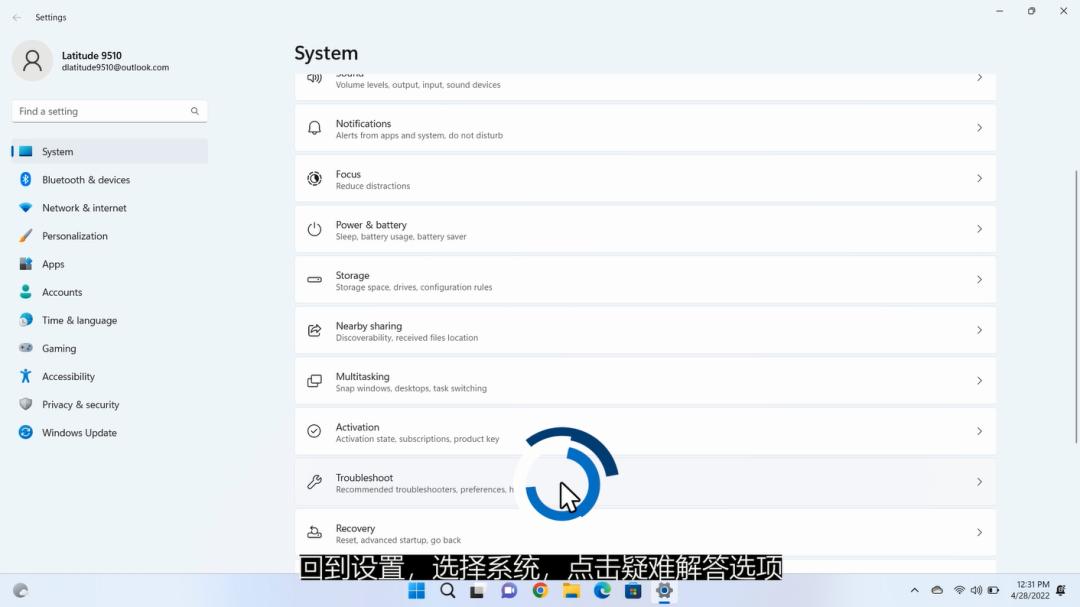Open the Notifications settings row
Image resolution: width=1080 pixels, height=607 pixels.
(x=645, y=128)
